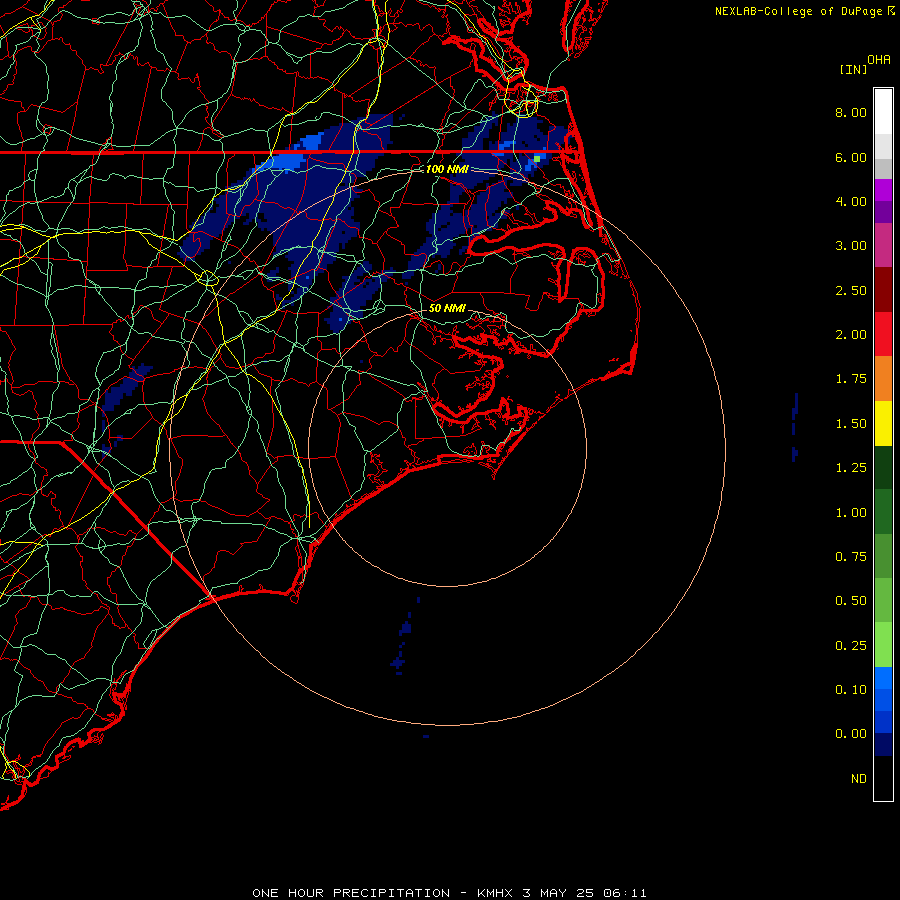This screenshot has height=900, width=900.
Task: Select the 0.50 legend value
Action: pyautogui.click(x=851, y=601)
